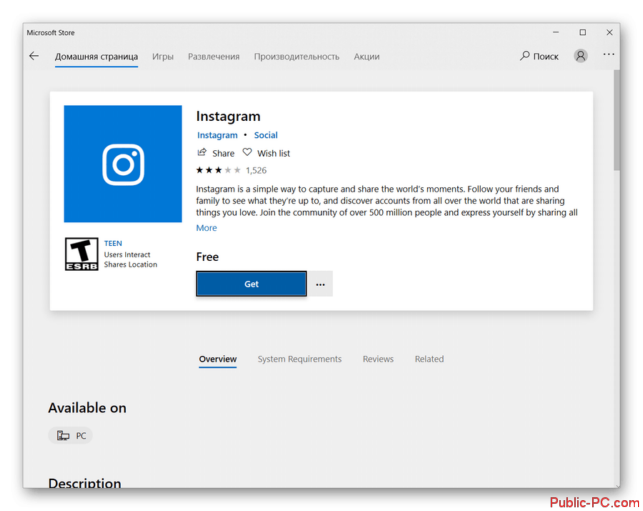
Task: Switch to the Игры tab
Action: point(163,57)
